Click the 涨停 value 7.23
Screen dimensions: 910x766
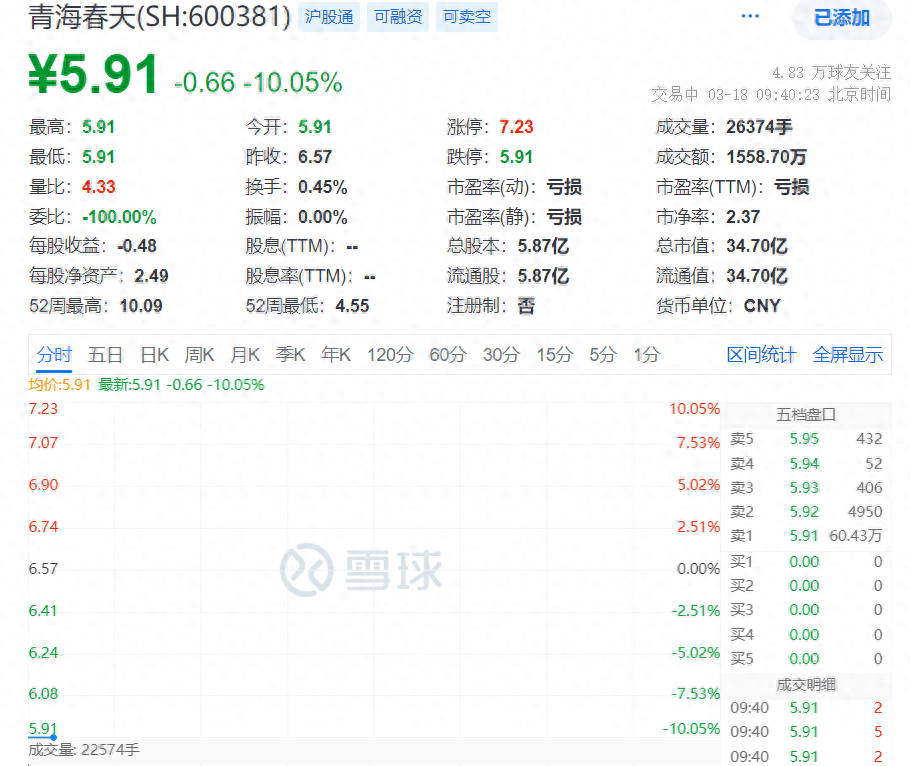tap(517, 127)
